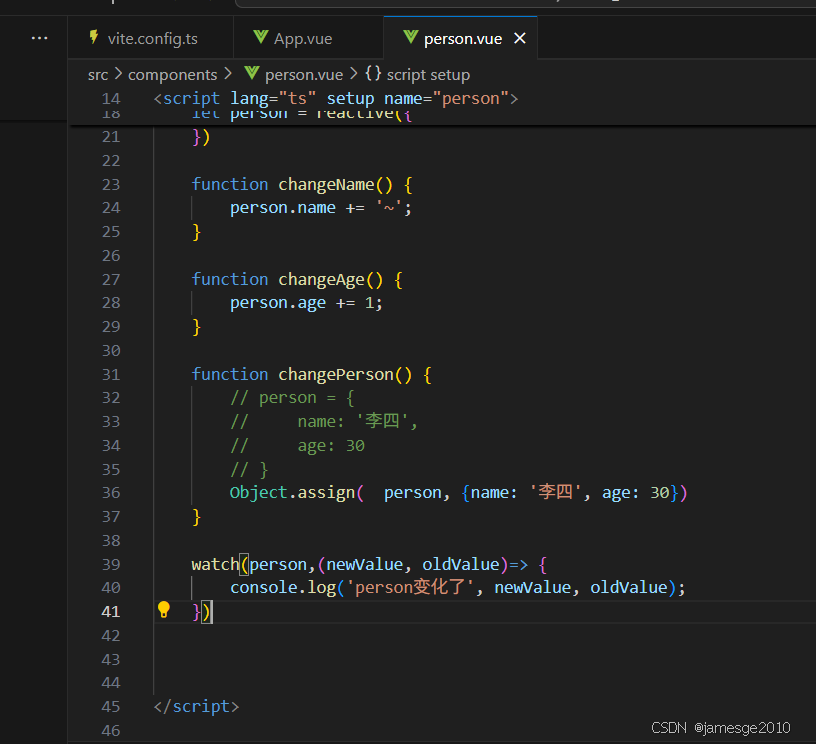
Task: Click the src breadcrumb
Action: [98, 75]
